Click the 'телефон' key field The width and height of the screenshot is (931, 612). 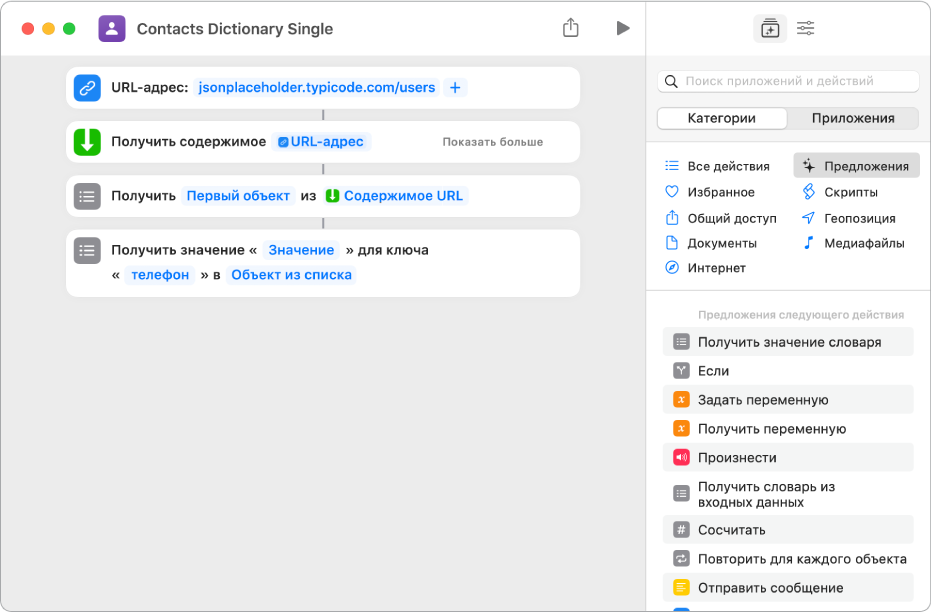[160, 275]
